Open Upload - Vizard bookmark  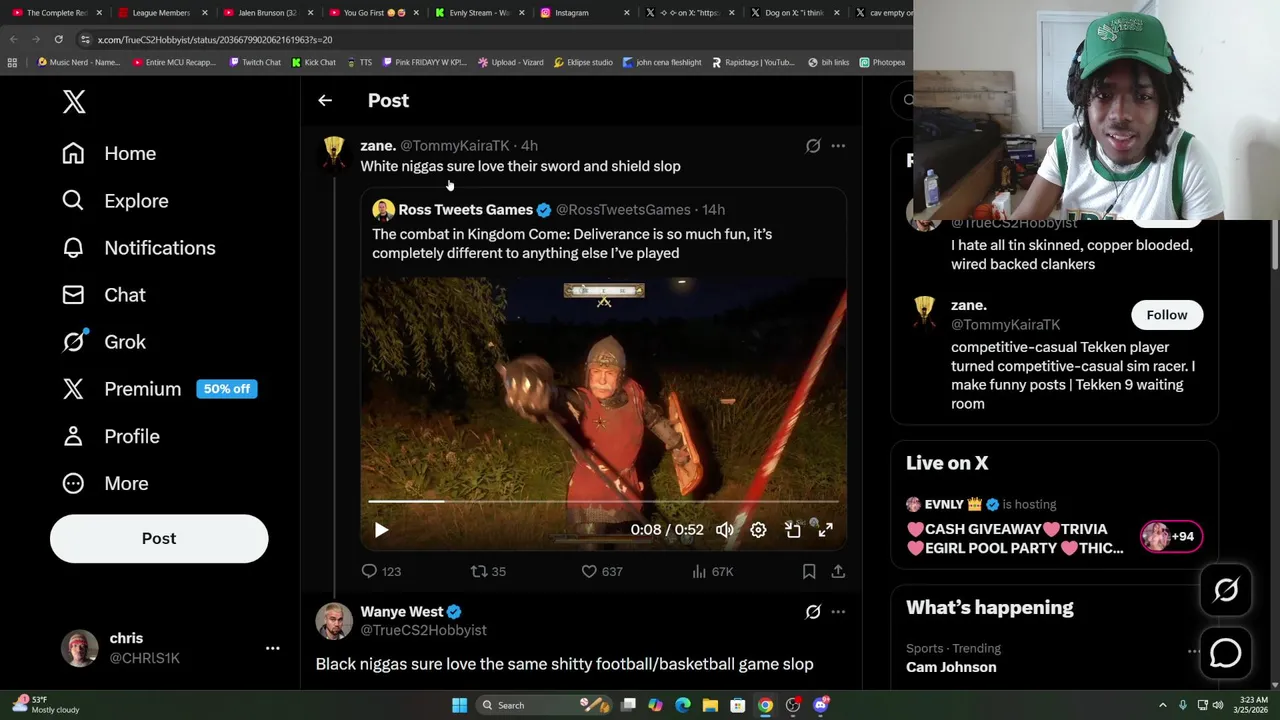click(510, 62)
